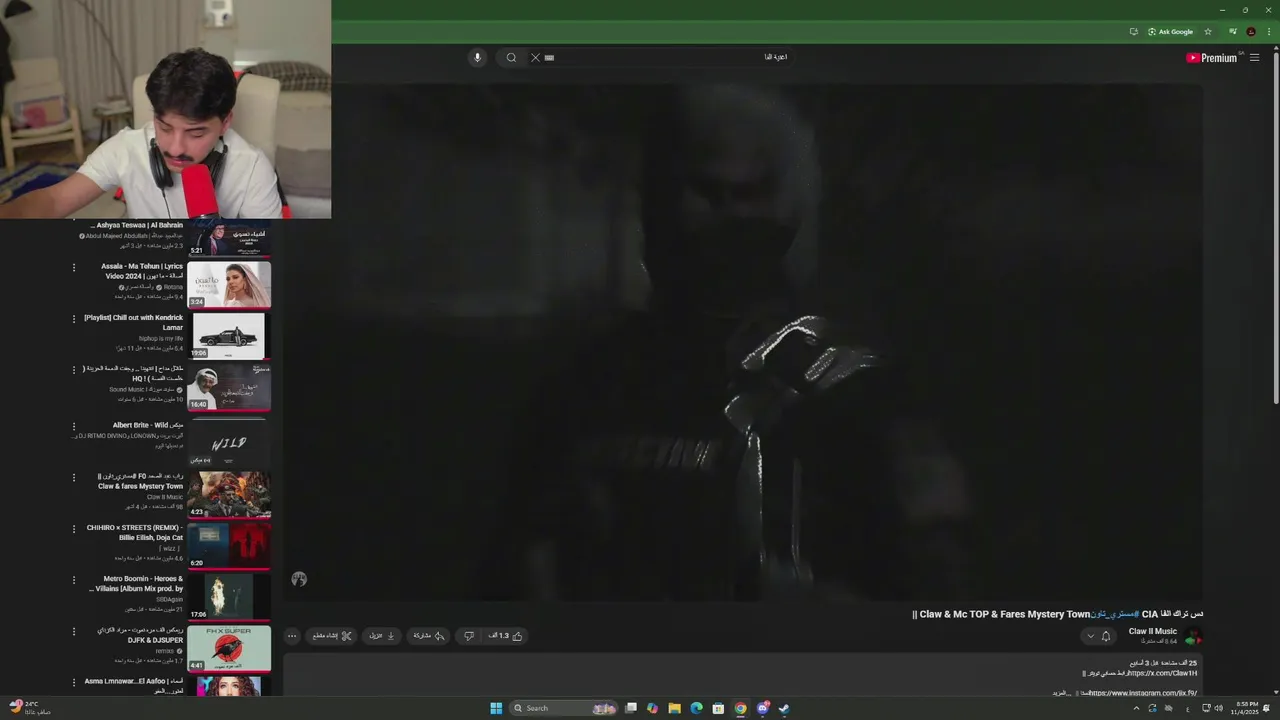Click the Ask Google button in Chrome toolbar
1280x720 pixels.
[1170, 32]
